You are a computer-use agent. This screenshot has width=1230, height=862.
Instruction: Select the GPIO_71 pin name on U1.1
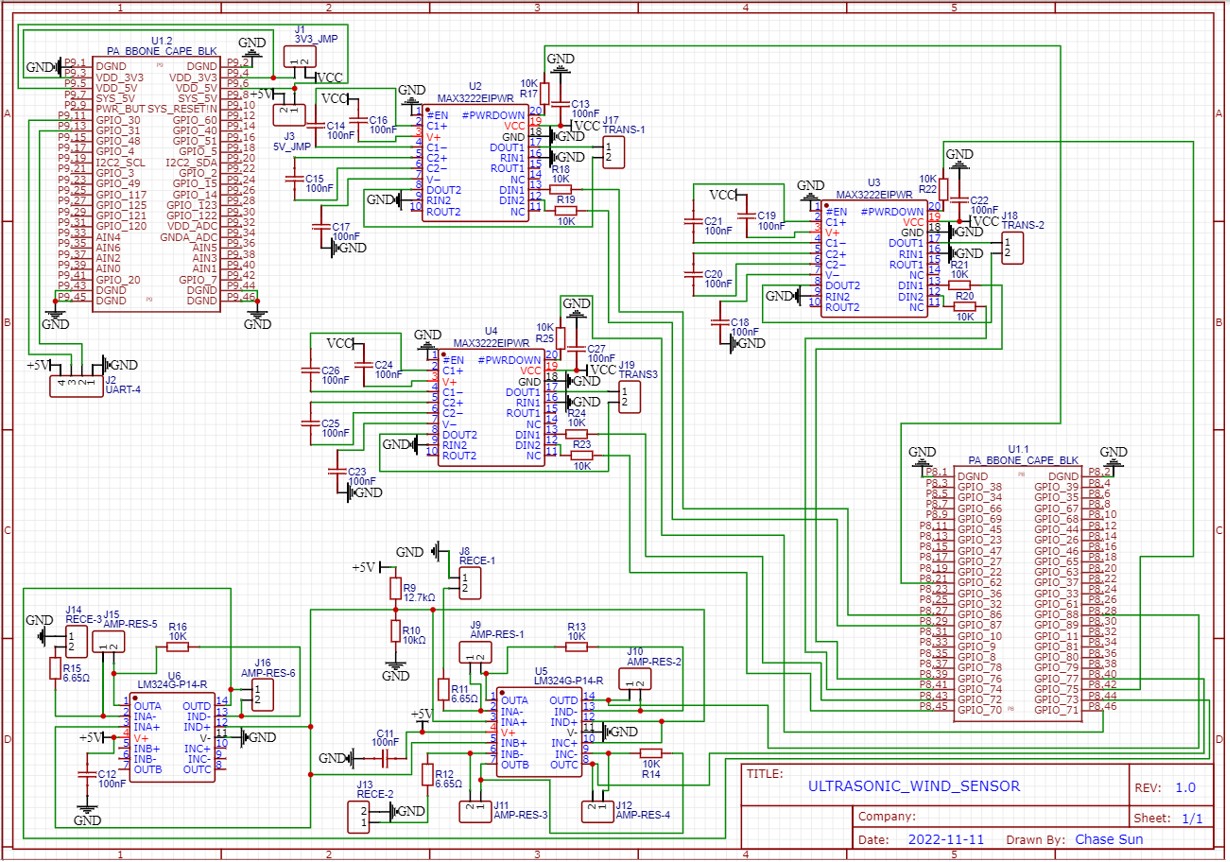(1058, 710)
